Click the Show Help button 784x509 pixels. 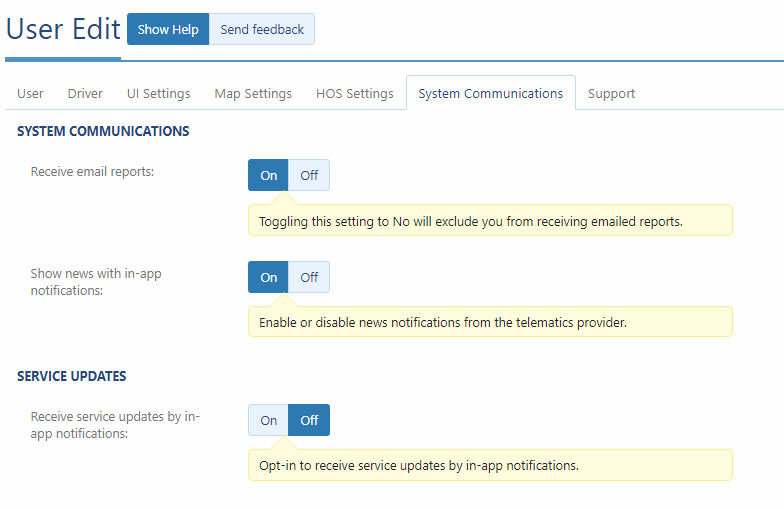tap(168, 29)
